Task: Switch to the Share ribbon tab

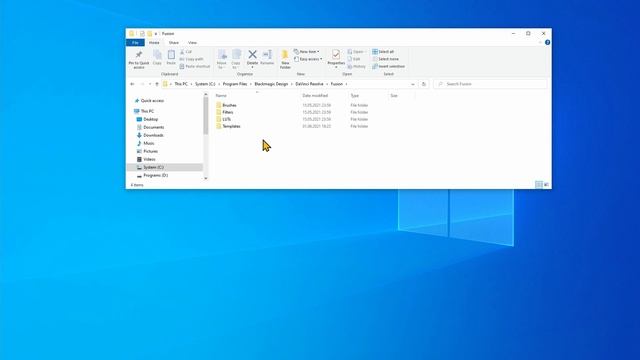Action: coord(173,42)
